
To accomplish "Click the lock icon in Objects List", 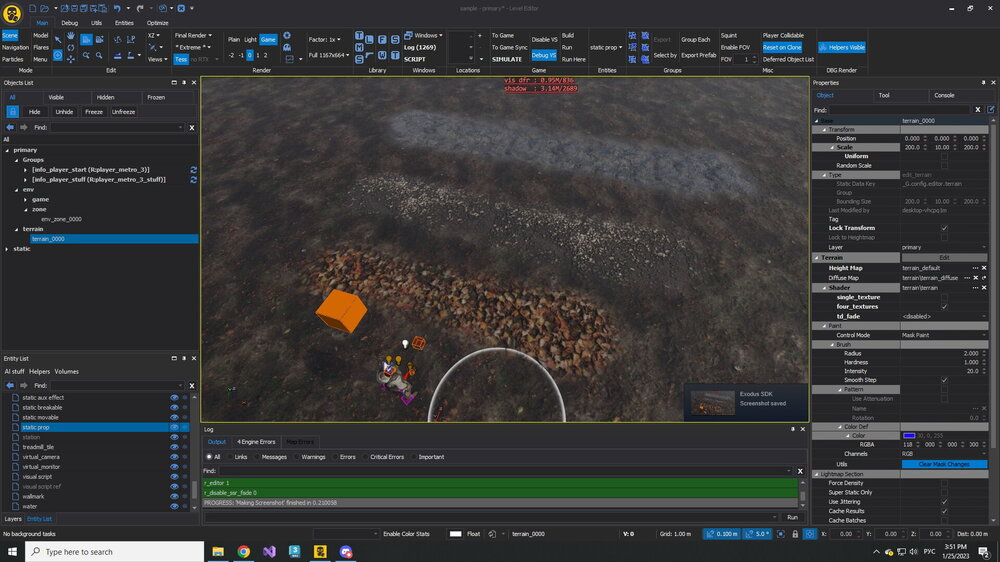I will pos(13,112).
